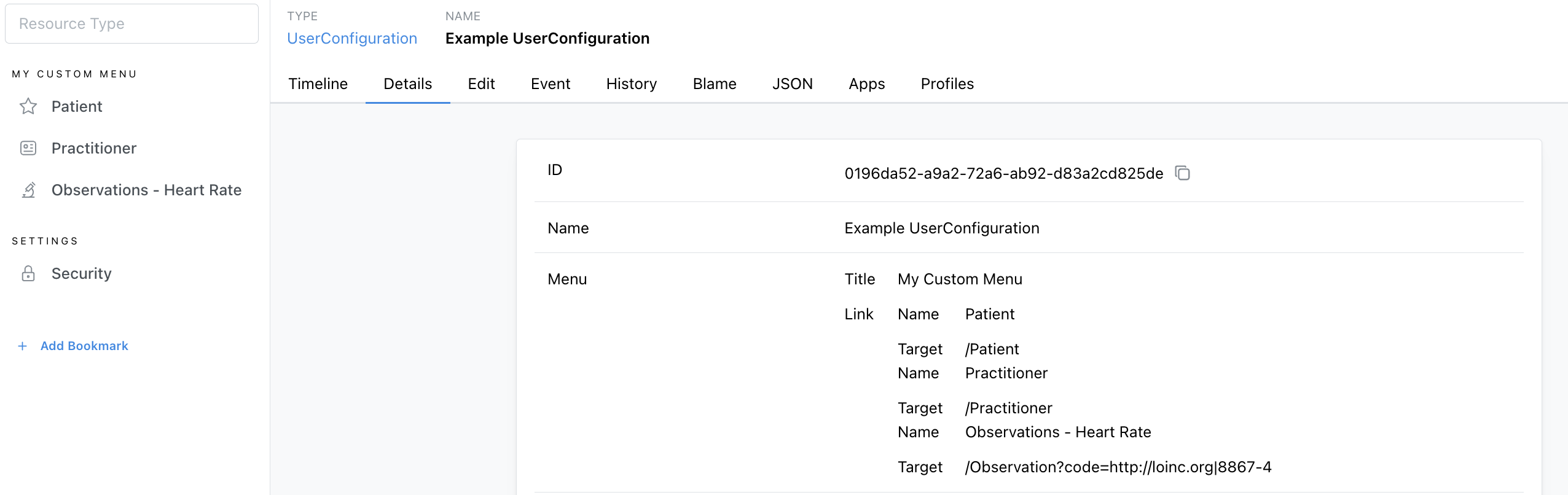Click the lock icon beside Security
Image resolution: width=1568 pixels, height=495 pixels.
click(x=28, y=273)
